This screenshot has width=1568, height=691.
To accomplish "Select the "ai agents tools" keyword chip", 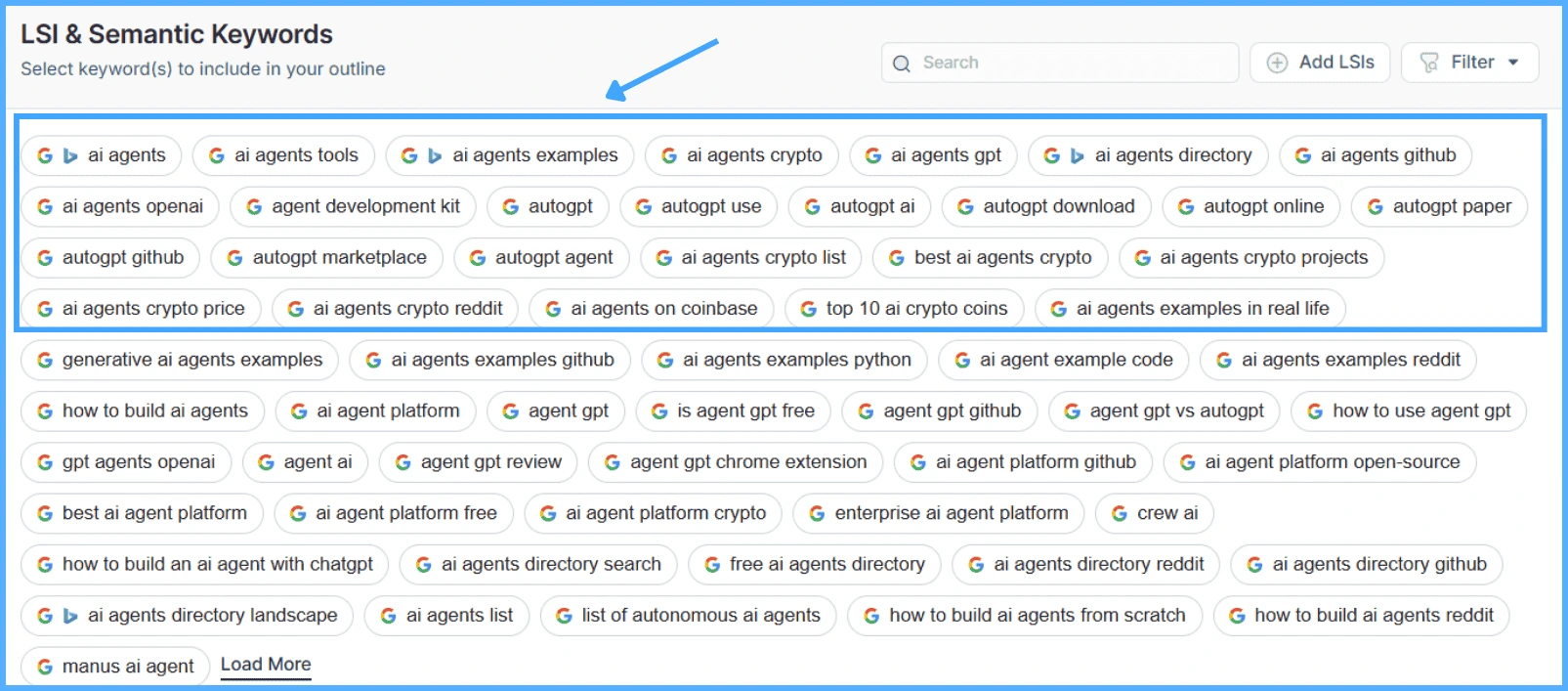I will pos(283,155).
